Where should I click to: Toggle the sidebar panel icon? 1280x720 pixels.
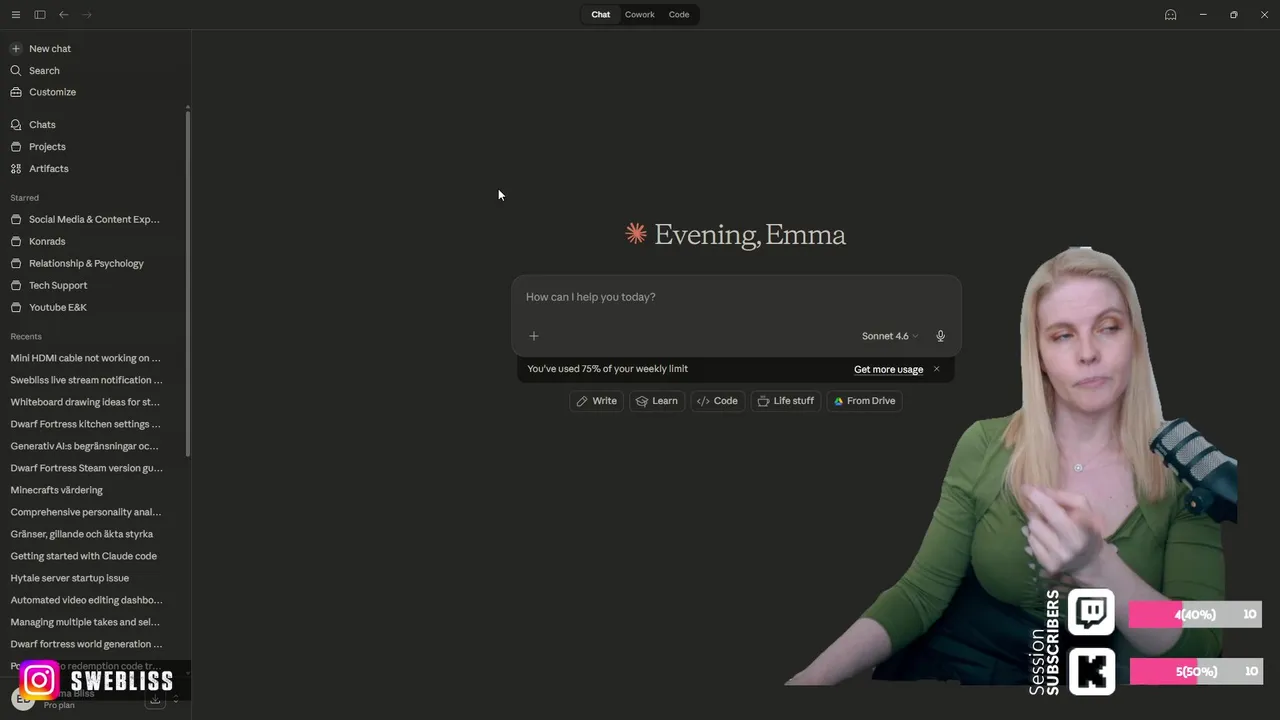[40, 15]
